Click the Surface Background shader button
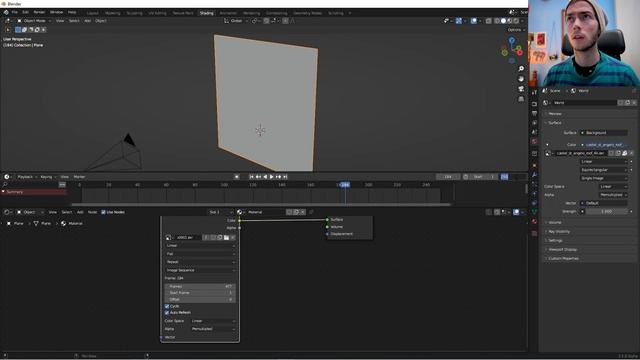Image resolution: width=640 pixels, height=360 pixels. [604, 133]
